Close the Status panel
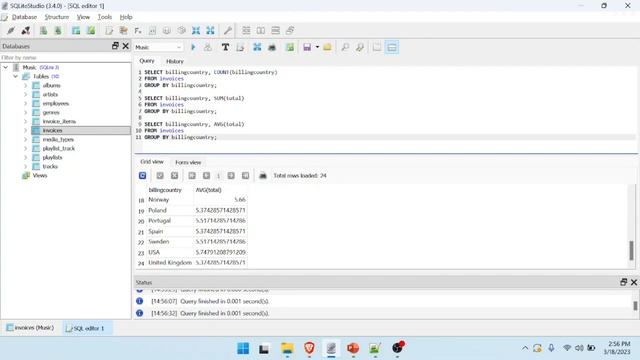Viewport: 640px width, 360px height. coord(633,282)
